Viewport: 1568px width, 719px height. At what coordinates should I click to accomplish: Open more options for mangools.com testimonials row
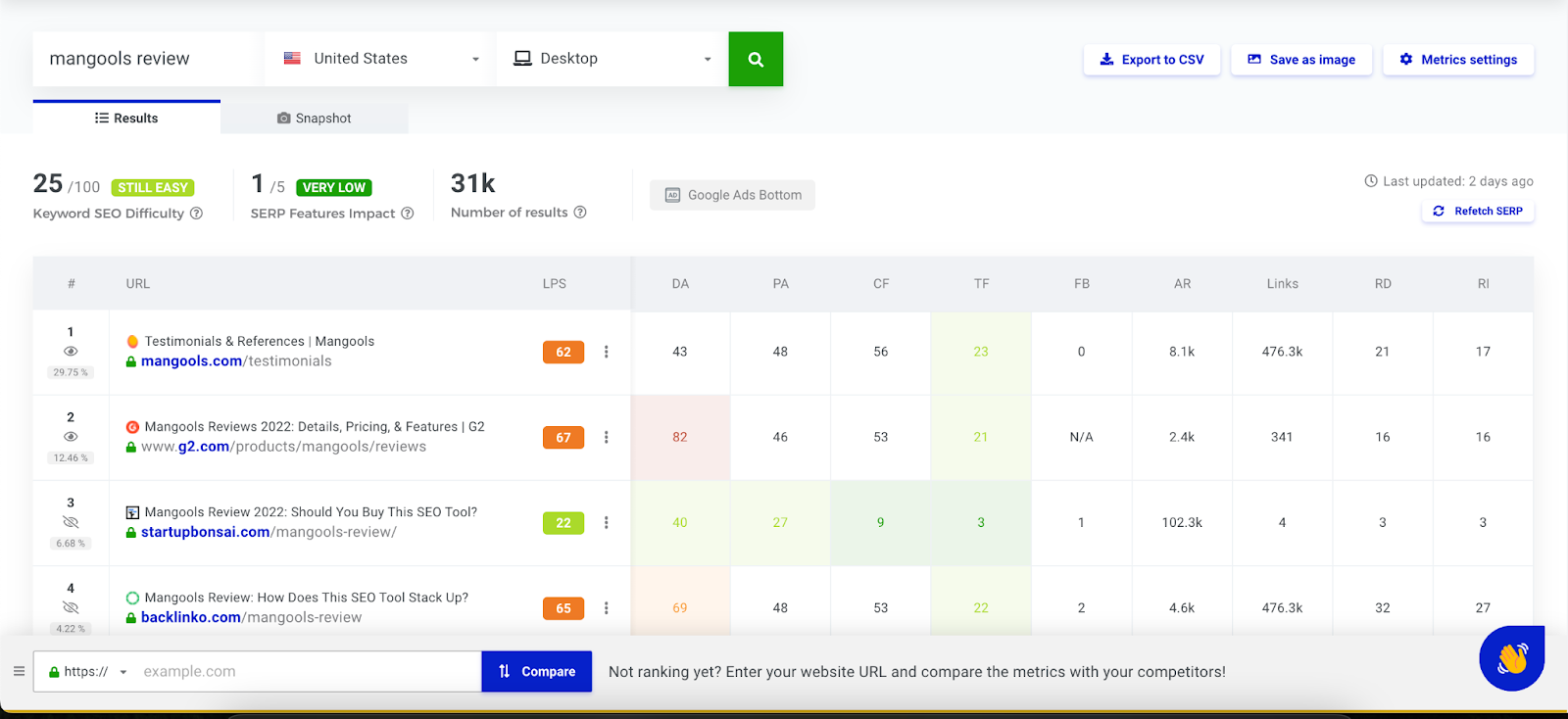607,352
